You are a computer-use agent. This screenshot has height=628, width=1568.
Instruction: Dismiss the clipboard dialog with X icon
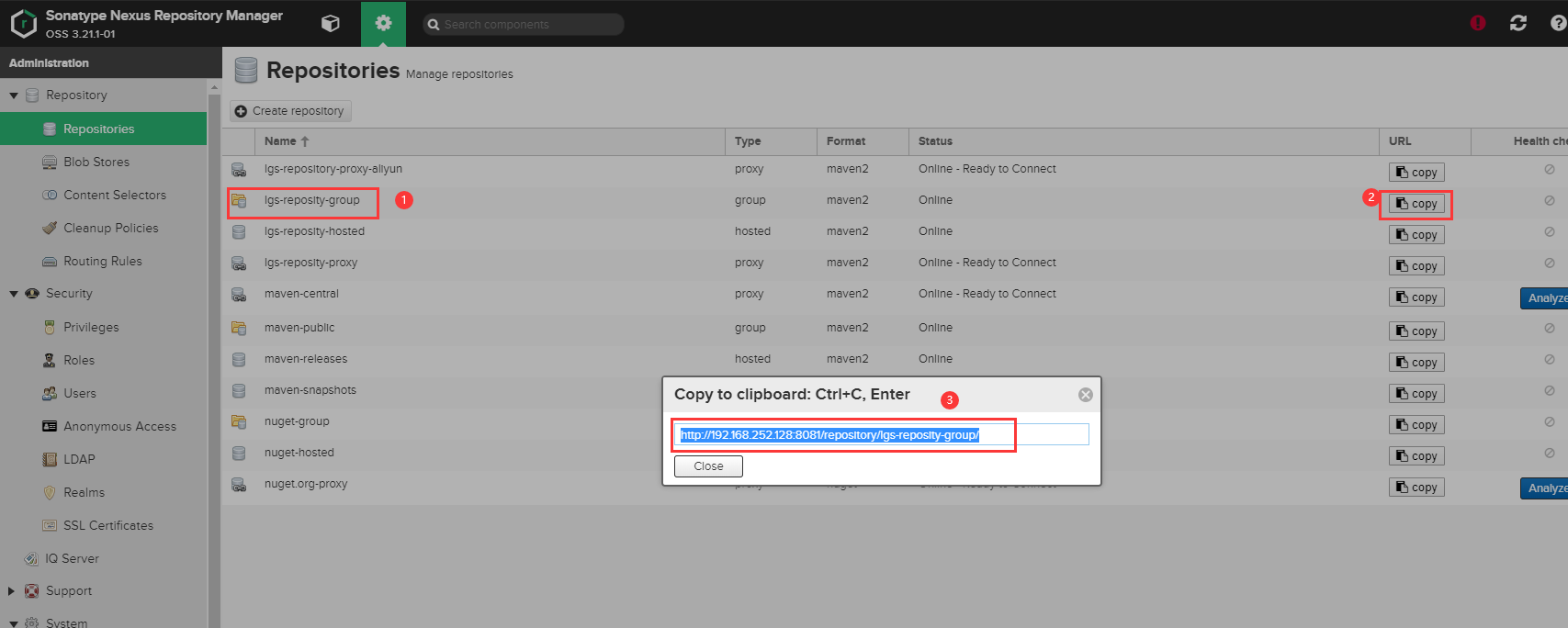pyautogui.click(x=1086, y=395)
